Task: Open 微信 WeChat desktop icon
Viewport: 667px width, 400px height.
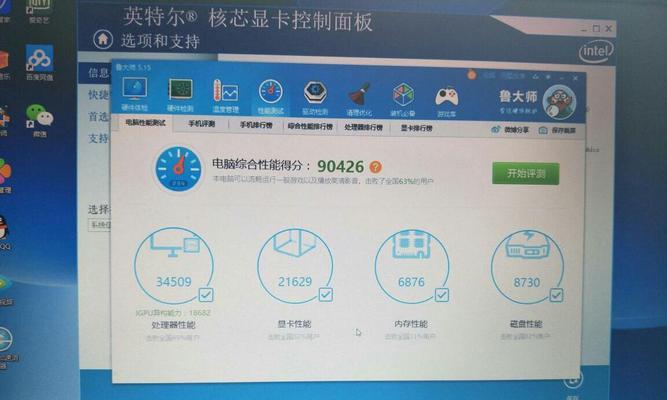Action: click(x=39, y=120)
